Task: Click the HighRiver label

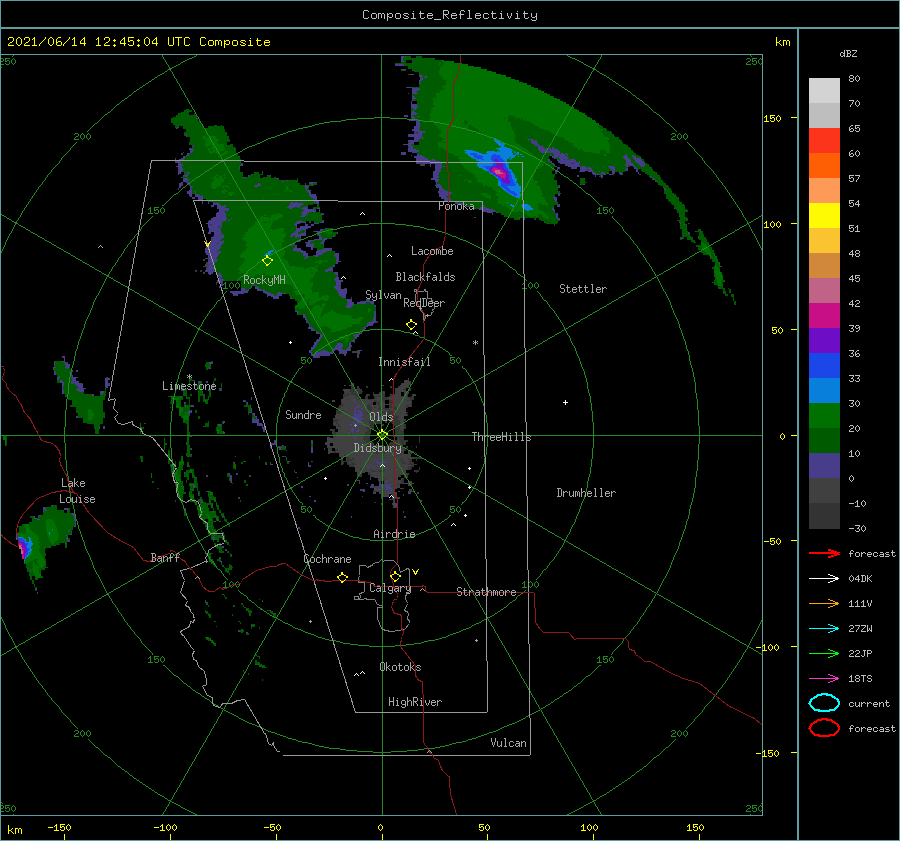Action: [x=415, y=702]
